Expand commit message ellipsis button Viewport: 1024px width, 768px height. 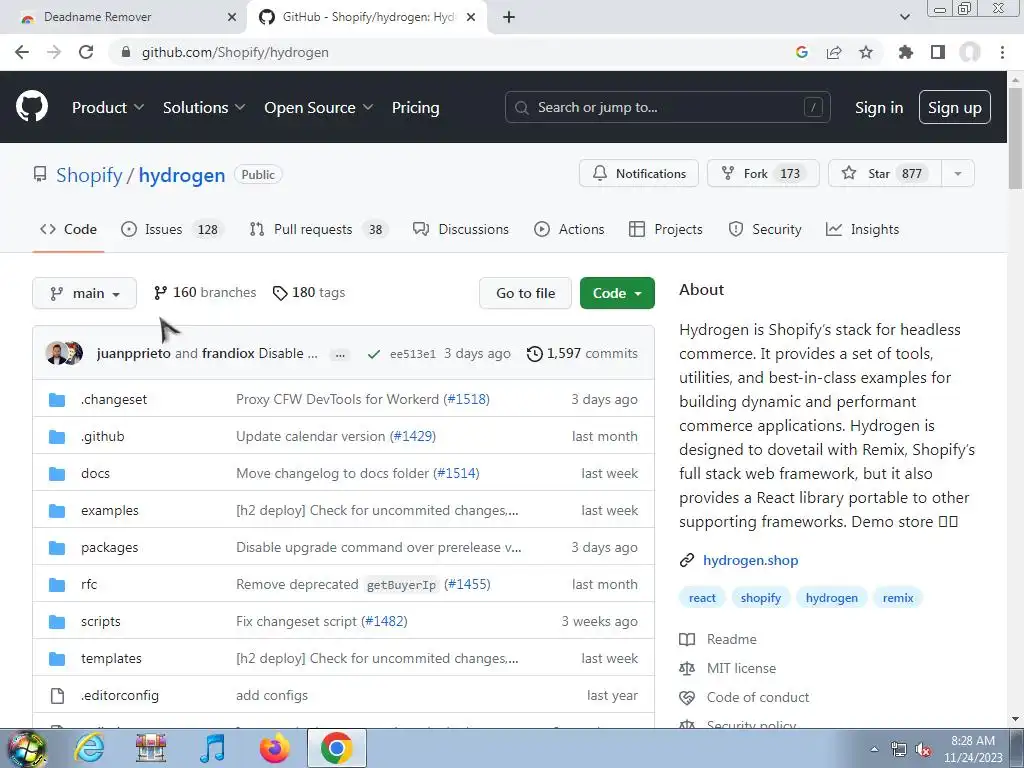coord(340,355)
